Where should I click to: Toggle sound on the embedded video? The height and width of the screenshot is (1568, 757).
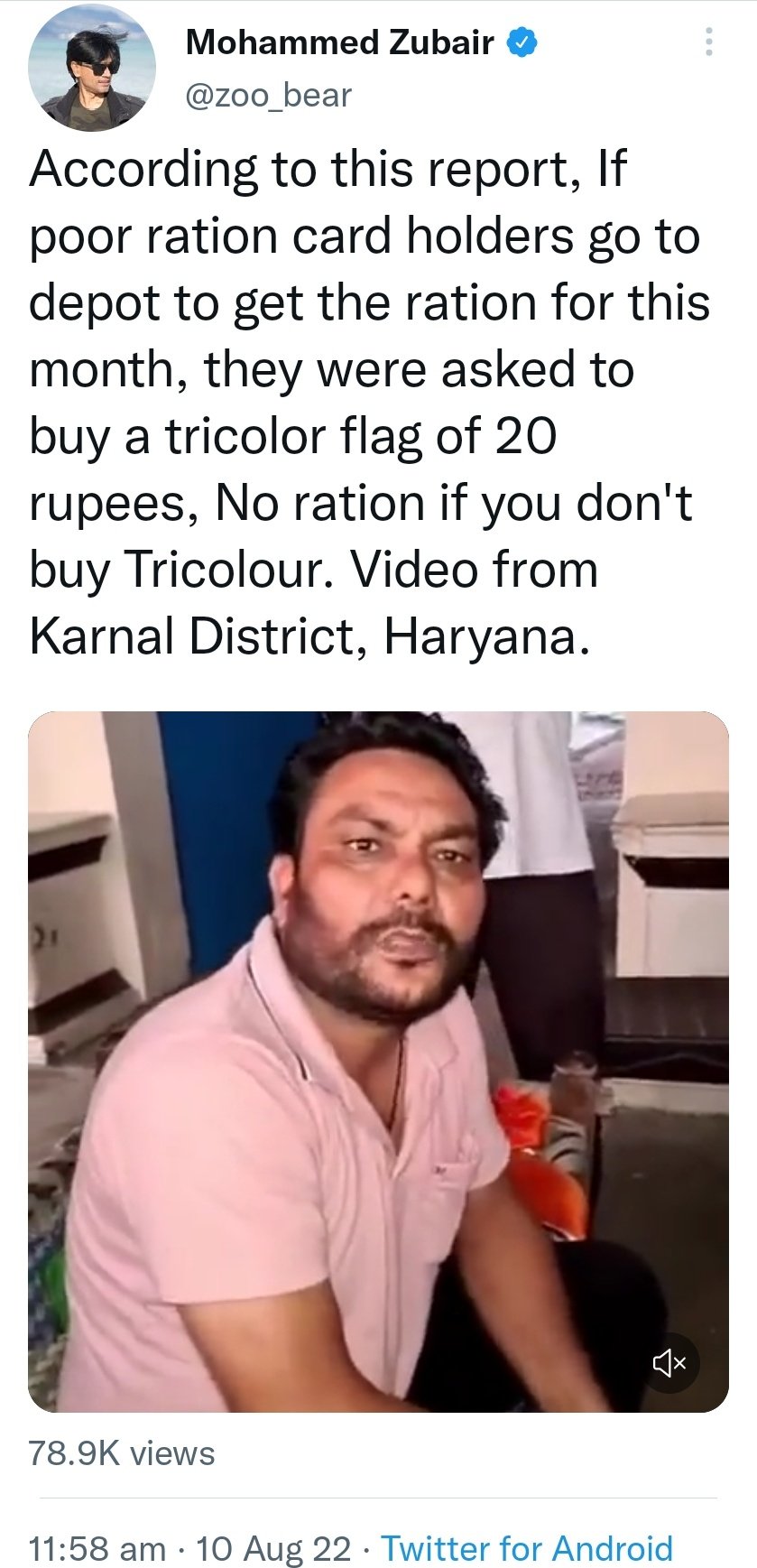(669, 1363)
